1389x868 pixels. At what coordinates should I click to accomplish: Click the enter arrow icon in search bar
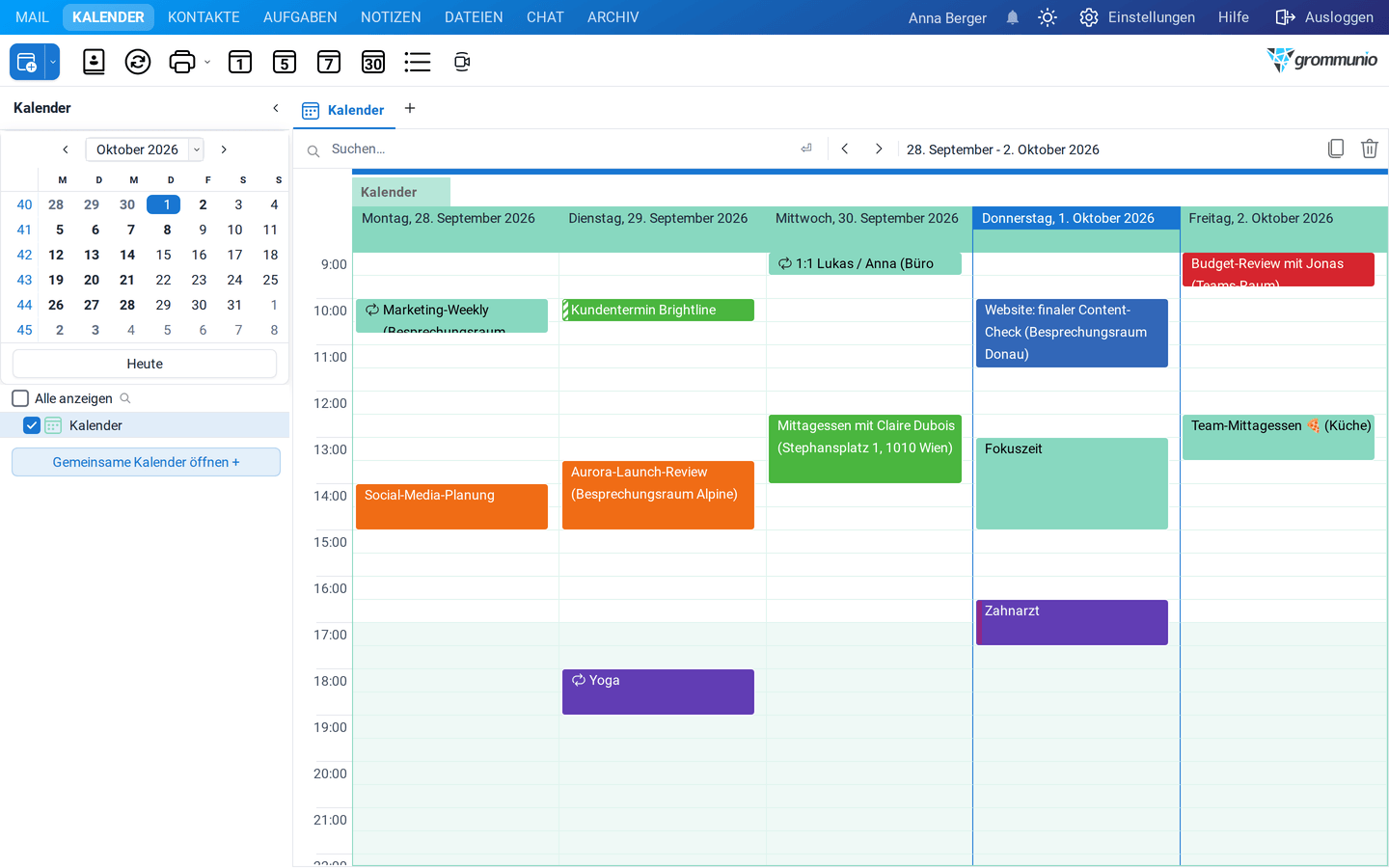click(806, 149)
